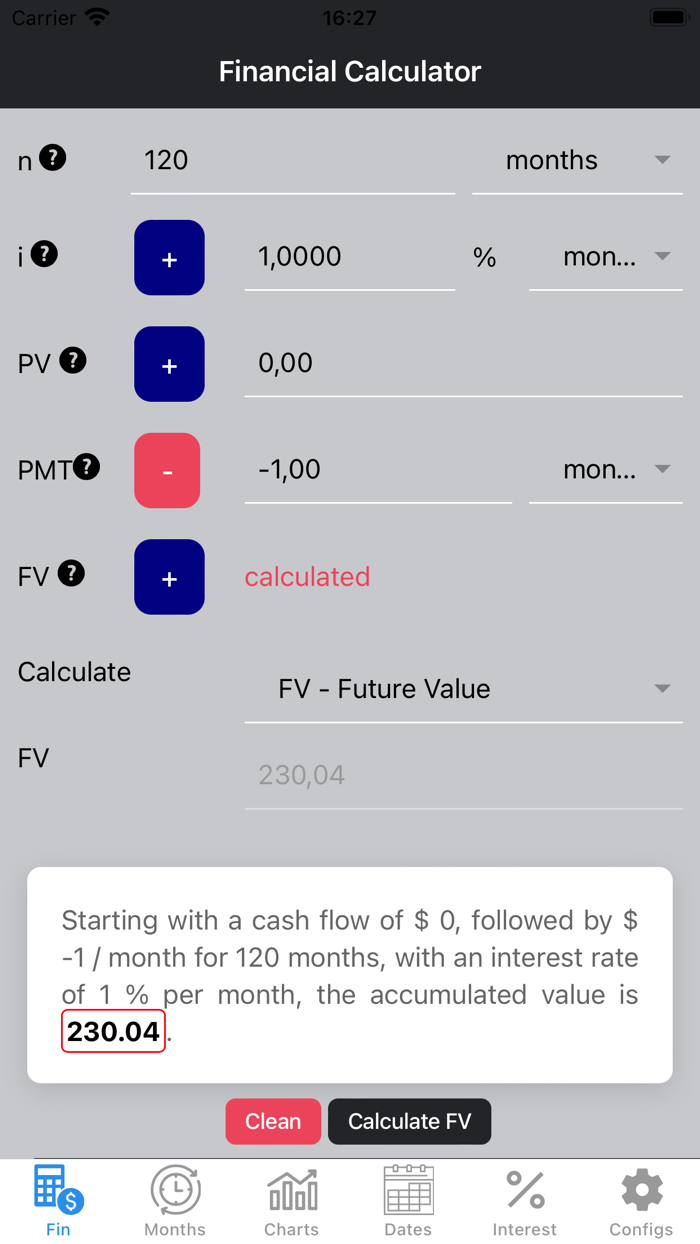Click the help icon next to n

coord(53,156)
